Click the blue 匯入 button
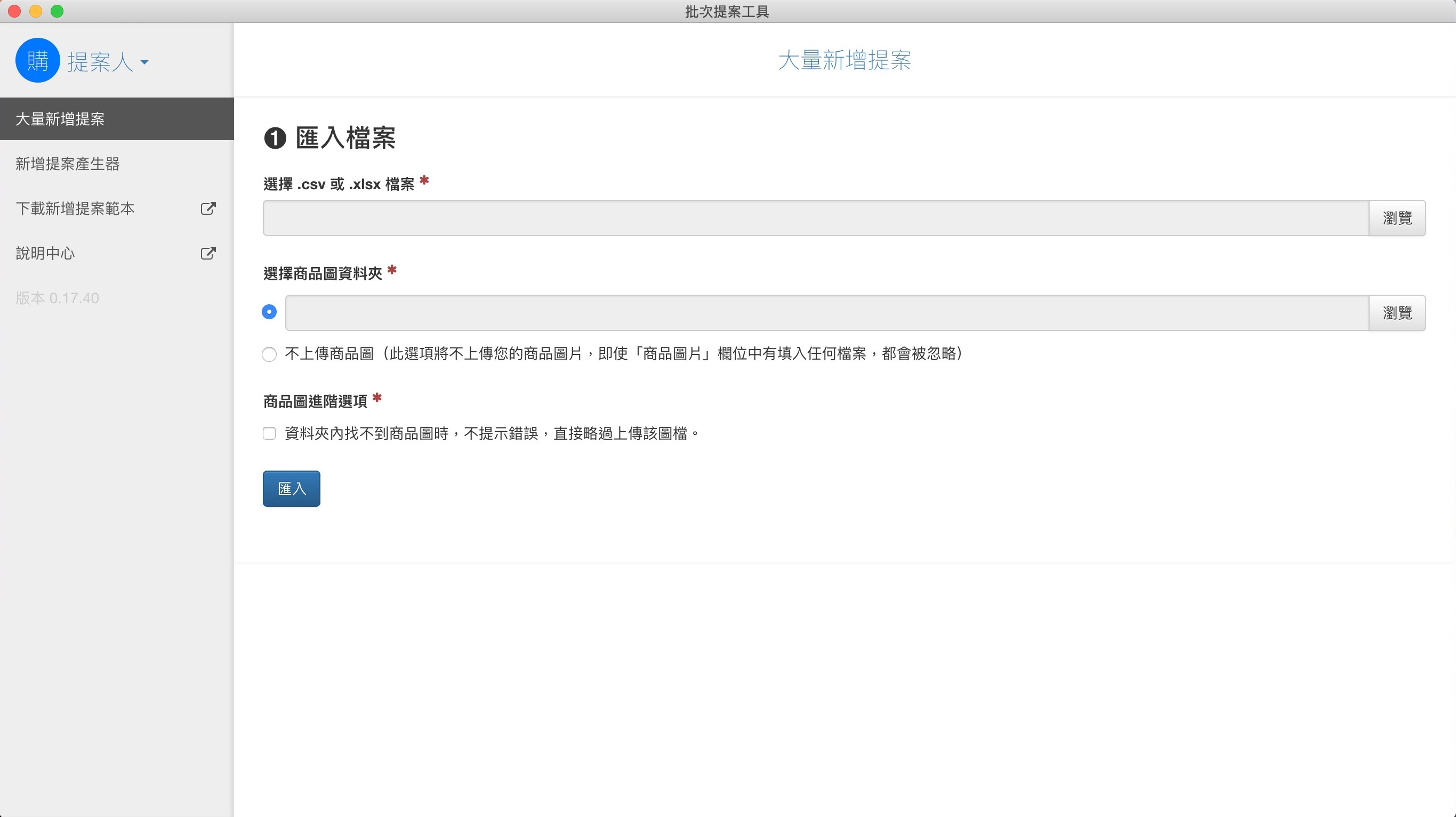This screenshot has height=817, width=1456. tap(291, 489)
